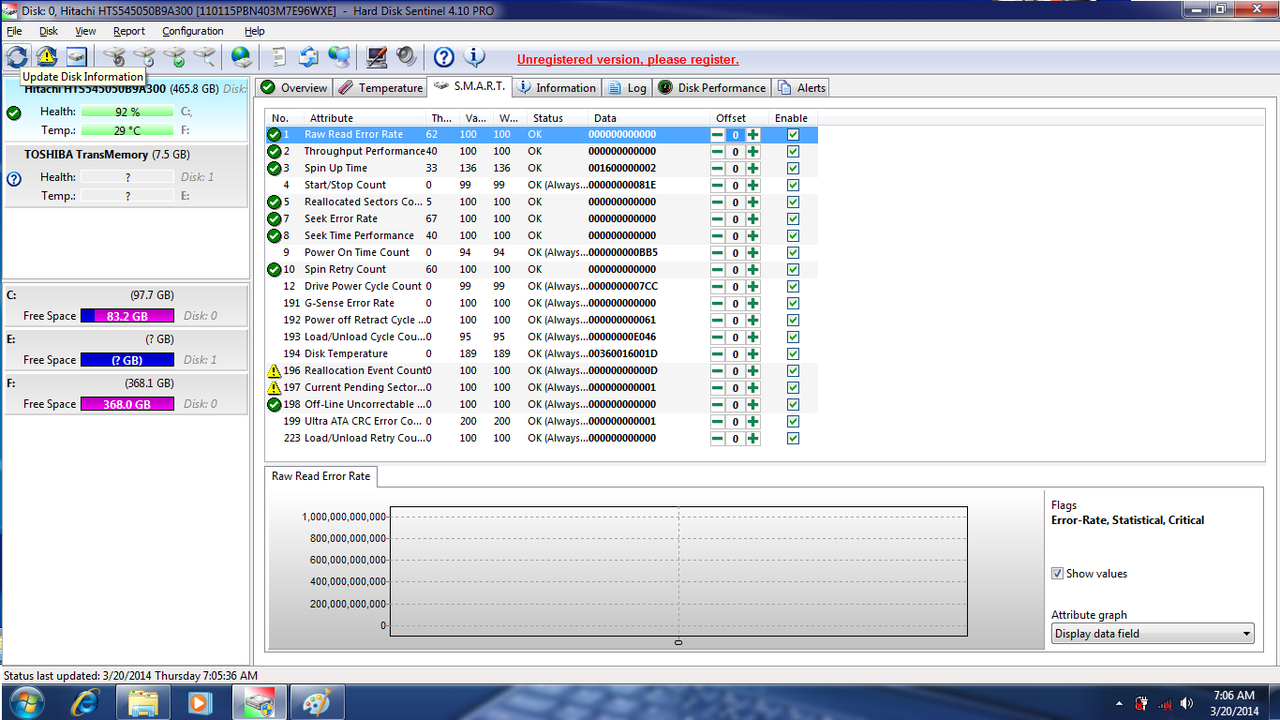Open the File menu
The image size is (1280, 720).
coord(14,32)
